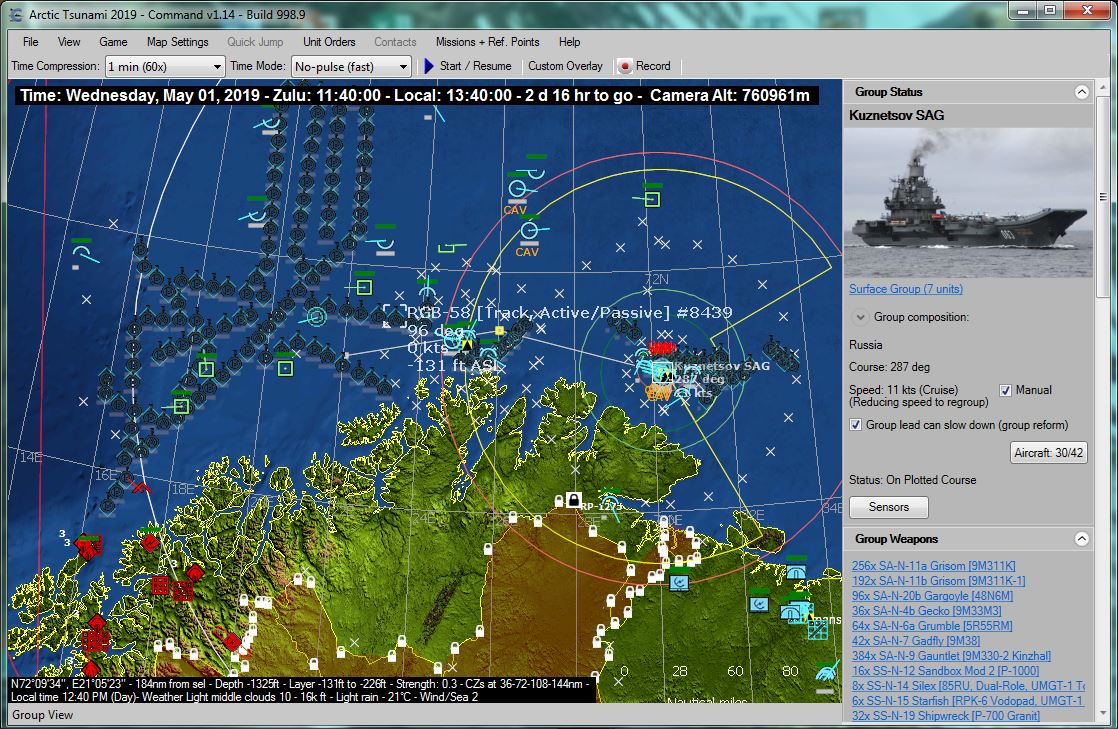Toggle the Manual speed checkbox
1118x729 pixels.
pos(1005,390)
